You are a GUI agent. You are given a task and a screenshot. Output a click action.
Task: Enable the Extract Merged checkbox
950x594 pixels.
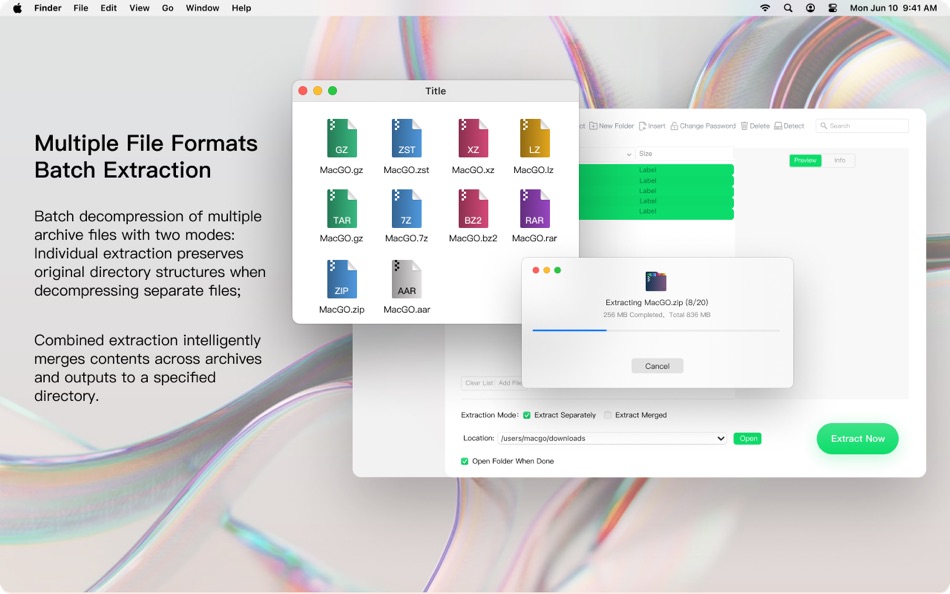[608, 415]
